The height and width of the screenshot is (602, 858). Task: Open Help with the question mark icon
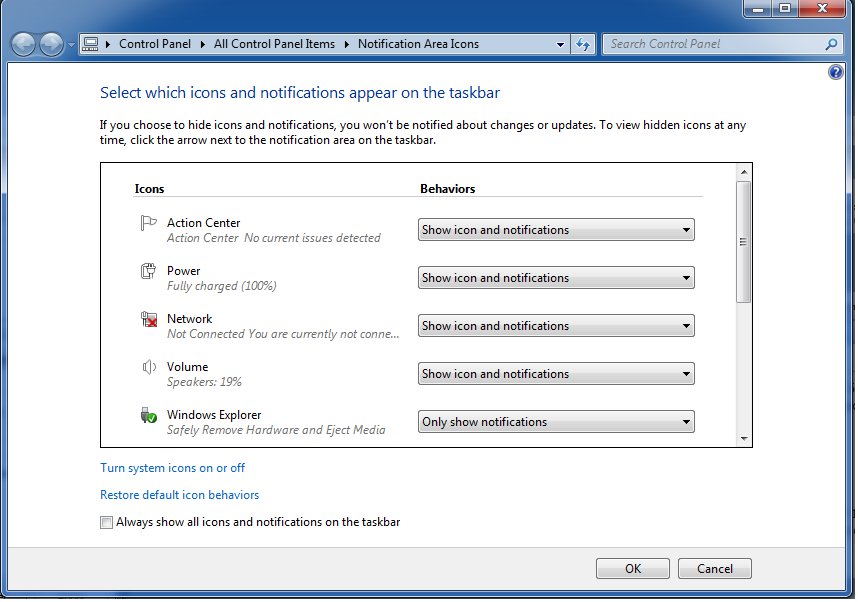coord(836,72)
